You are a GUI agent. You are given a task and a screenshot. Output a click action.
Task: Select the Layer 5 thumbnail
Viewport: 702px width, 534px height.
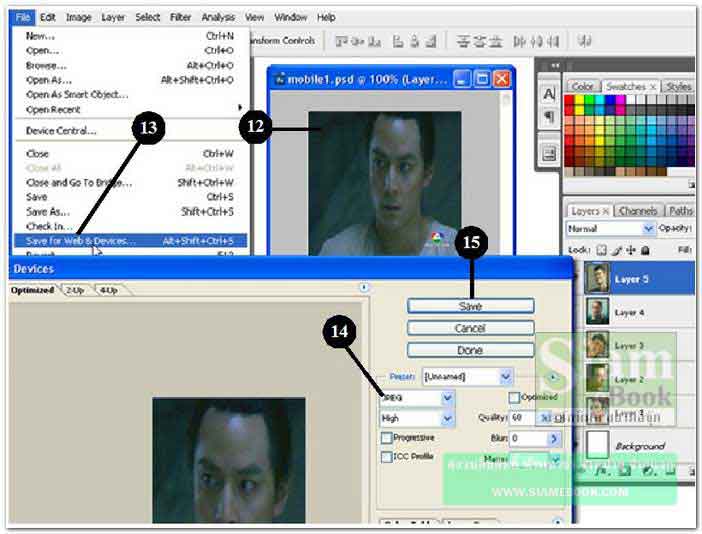[x=597, y=278]
